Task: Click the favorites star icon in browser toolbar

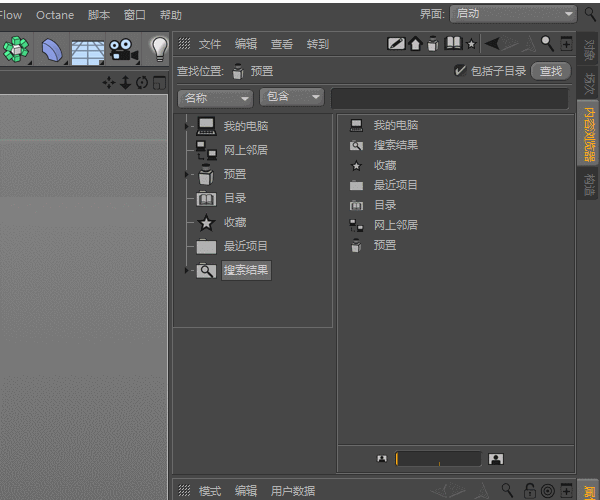Action: [x=471, y=44]
